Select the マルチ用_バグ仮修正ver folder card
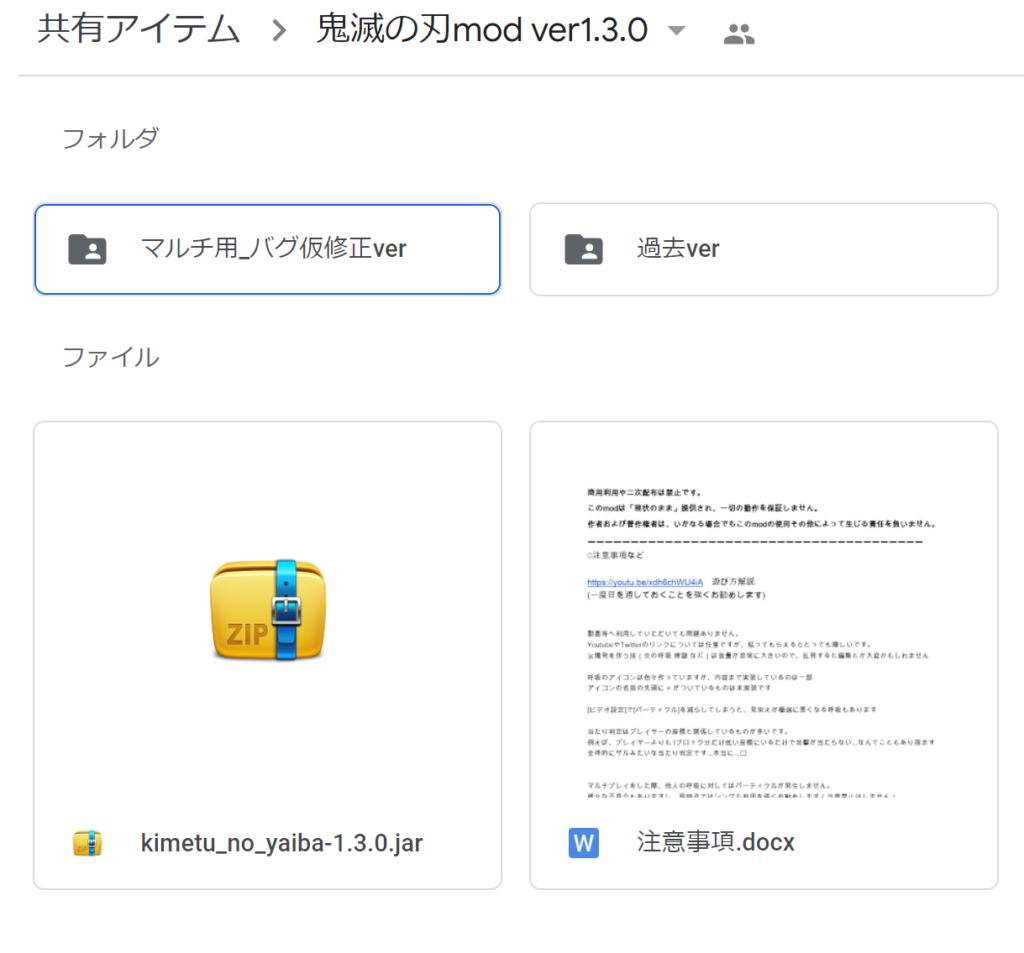Viewport: 1024px width, 953px height. coord(267,250)
